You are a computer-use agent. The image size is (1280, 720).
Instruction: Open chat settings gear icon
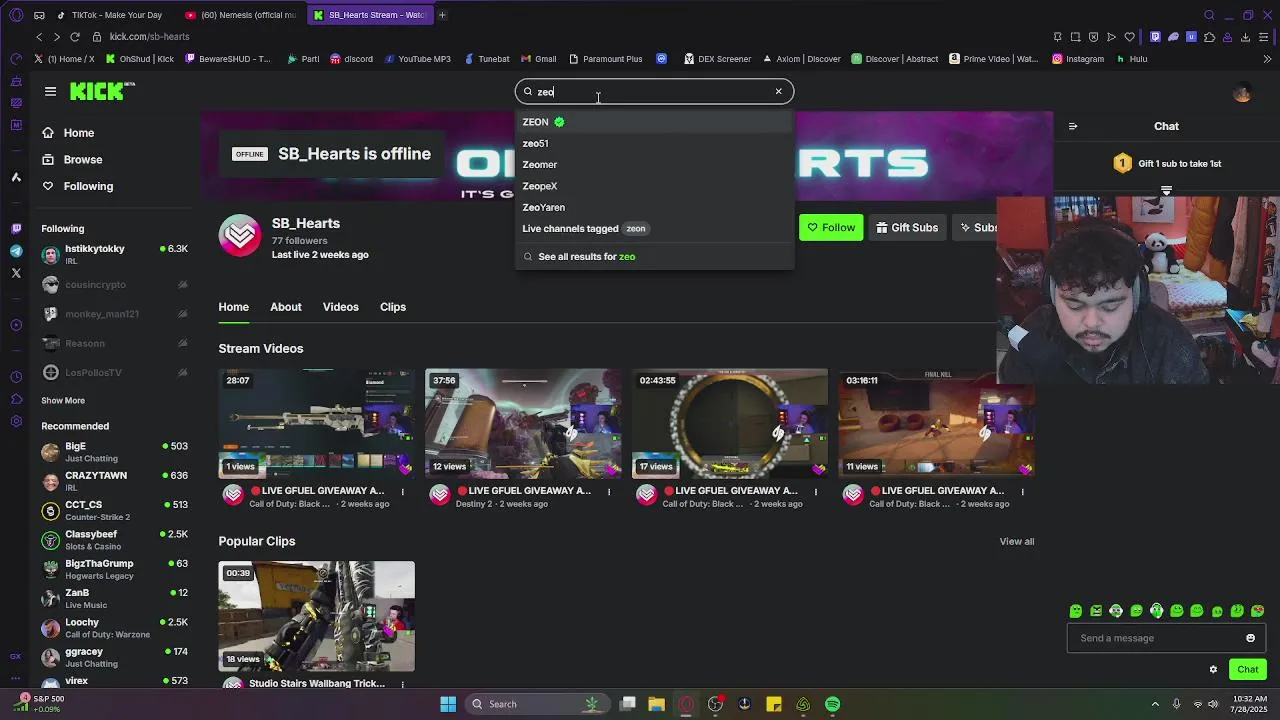tap(1213, 670)
